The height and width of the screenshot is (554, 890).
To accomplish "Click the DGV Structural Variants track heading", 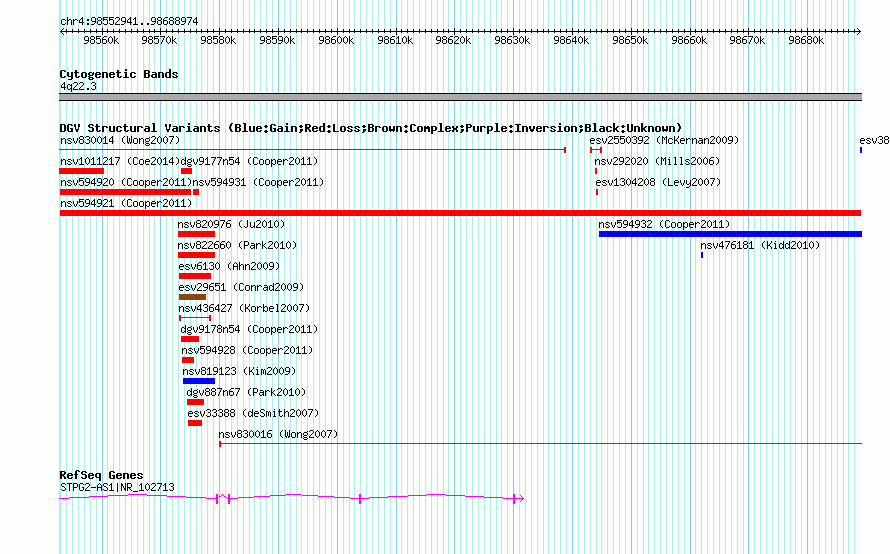I will click(x=371, y=128).
